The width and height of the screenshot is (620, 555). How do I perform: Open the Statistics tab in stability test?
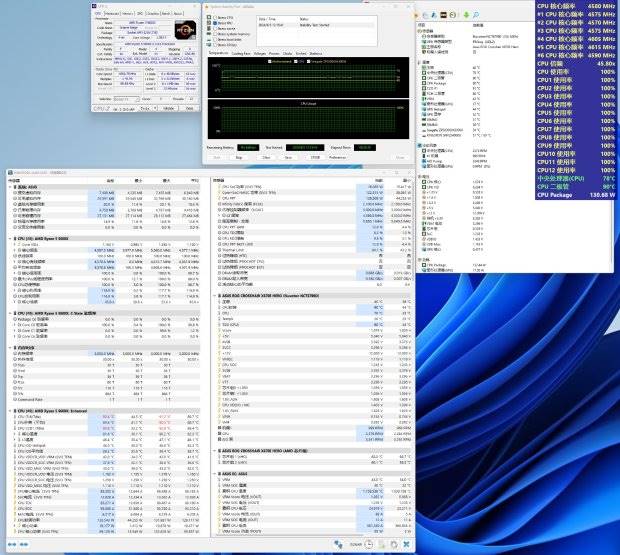point(316,53)
